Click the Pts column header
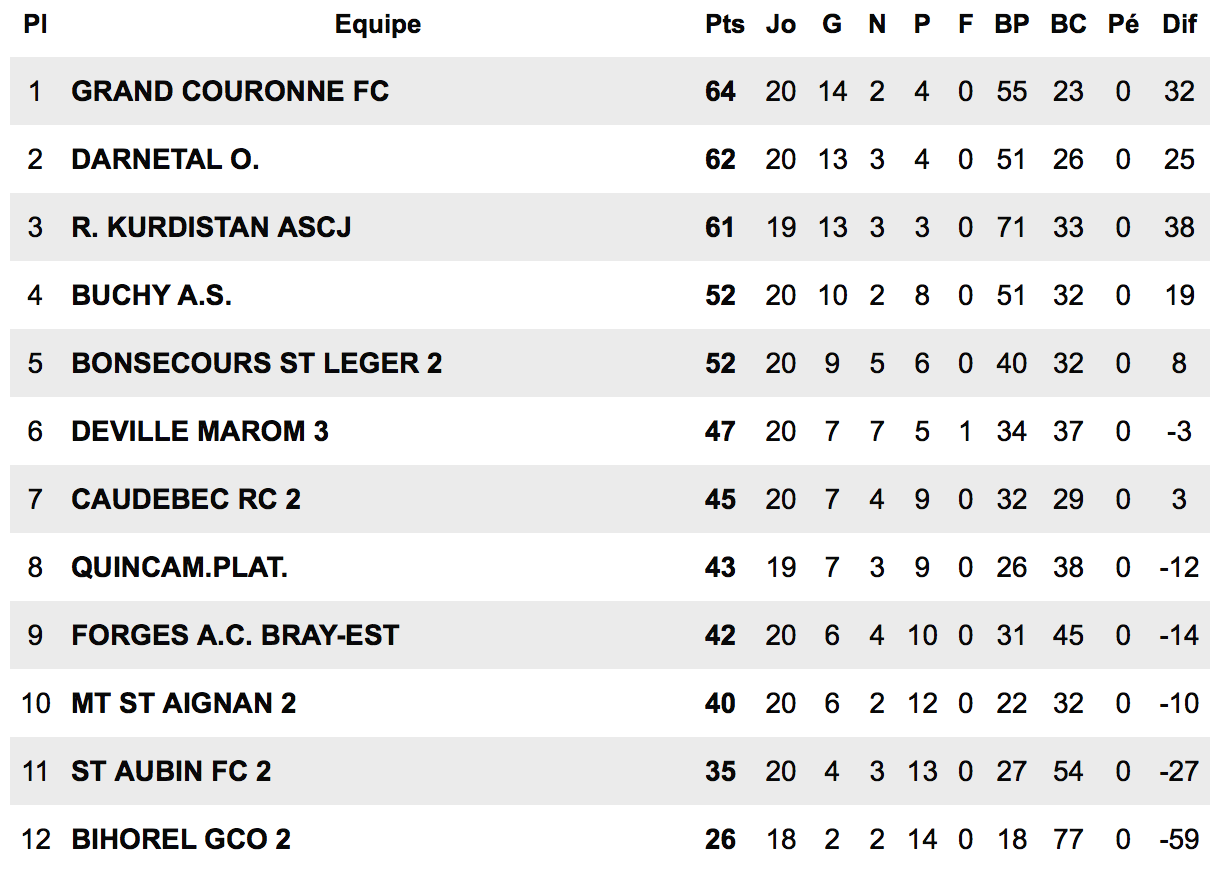 pyautogui.click(x=725, y=25)
